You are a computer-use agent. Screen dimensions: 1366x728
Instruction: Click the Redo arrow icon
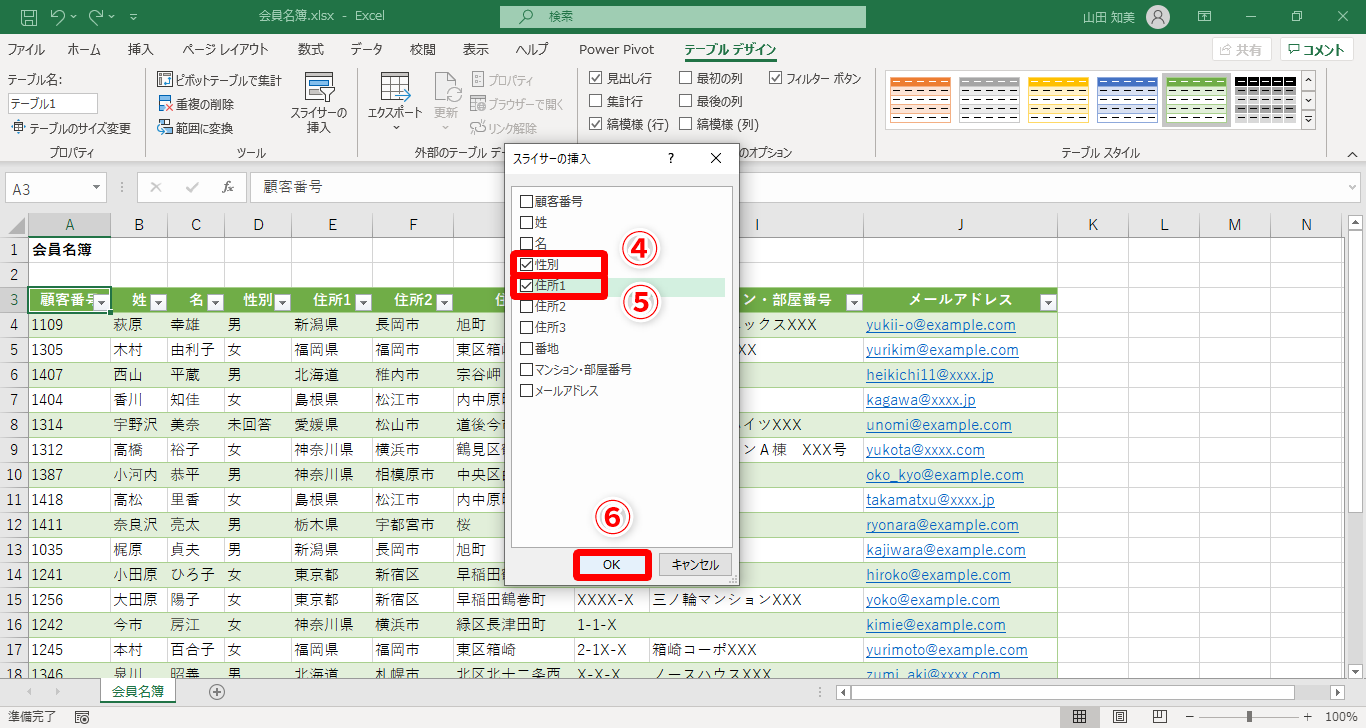click(x=97, y=17)
